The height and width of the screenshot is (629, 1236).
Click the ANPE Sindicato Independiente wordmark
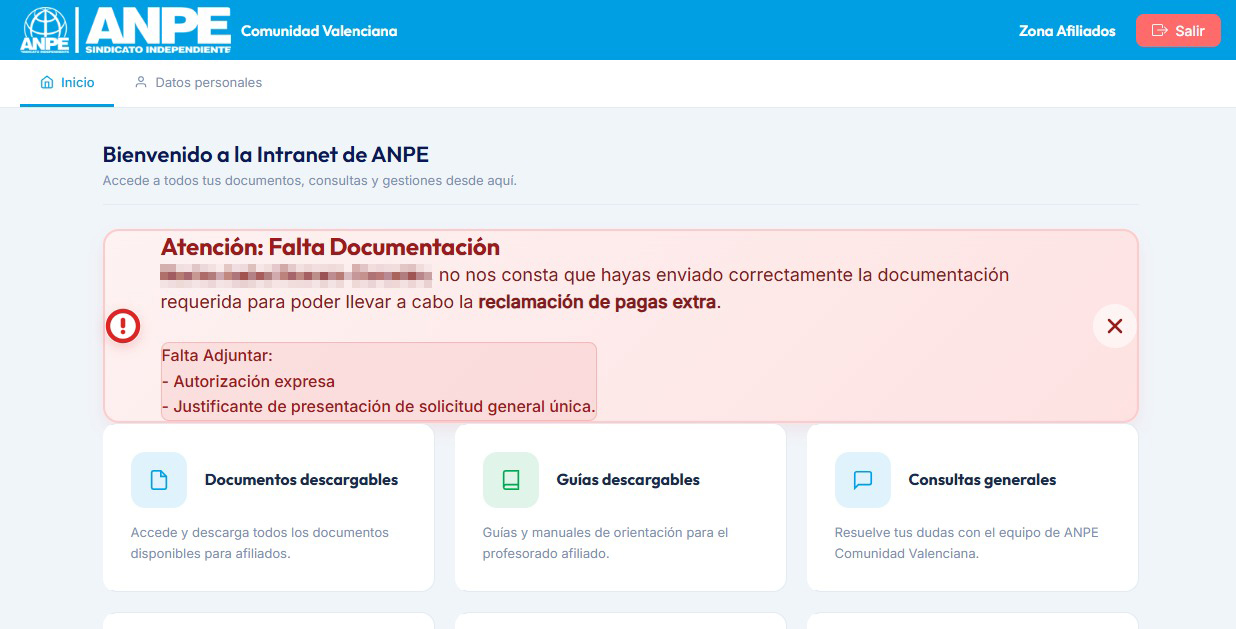(x=158, y=30)
